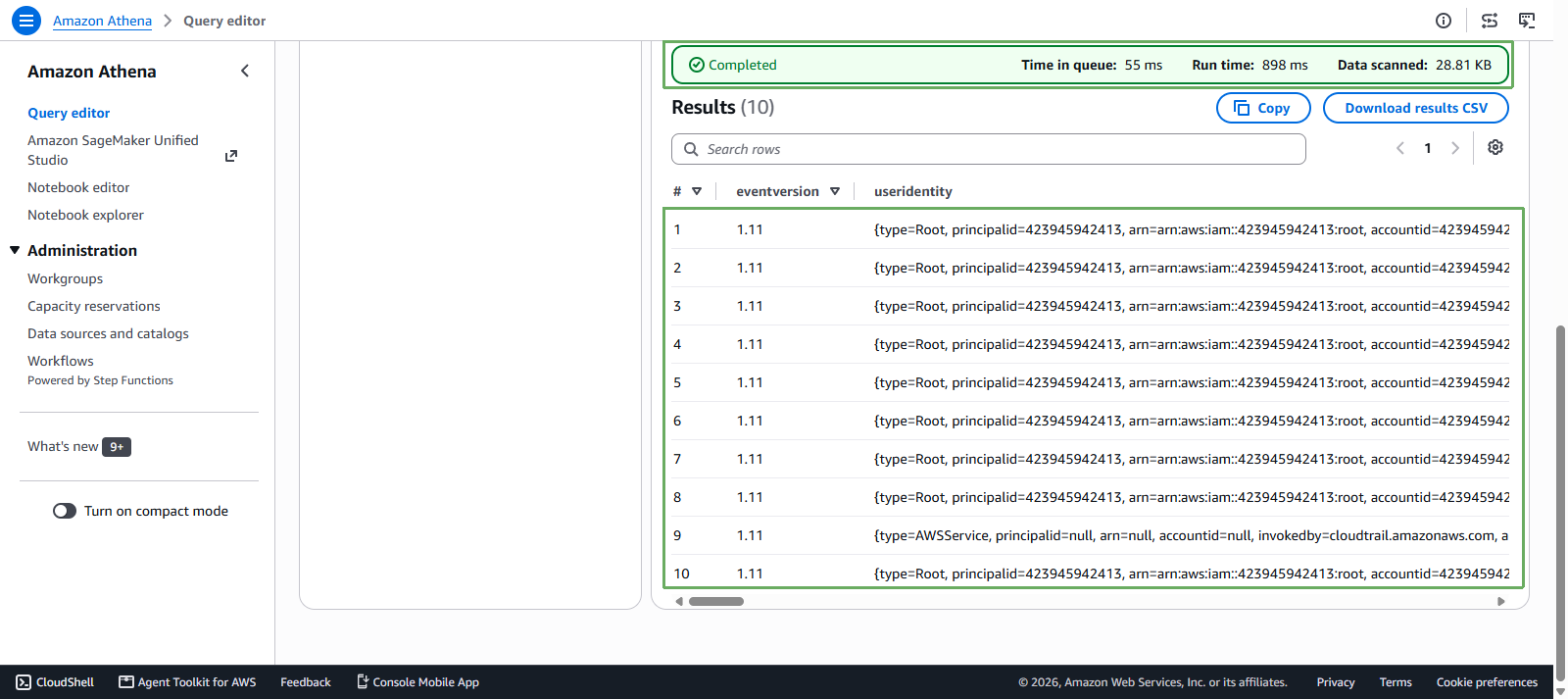The width and height of the screenshot is (1568, 699).
Task: Click the info icon in the top bar
Action: point(1444,21)
